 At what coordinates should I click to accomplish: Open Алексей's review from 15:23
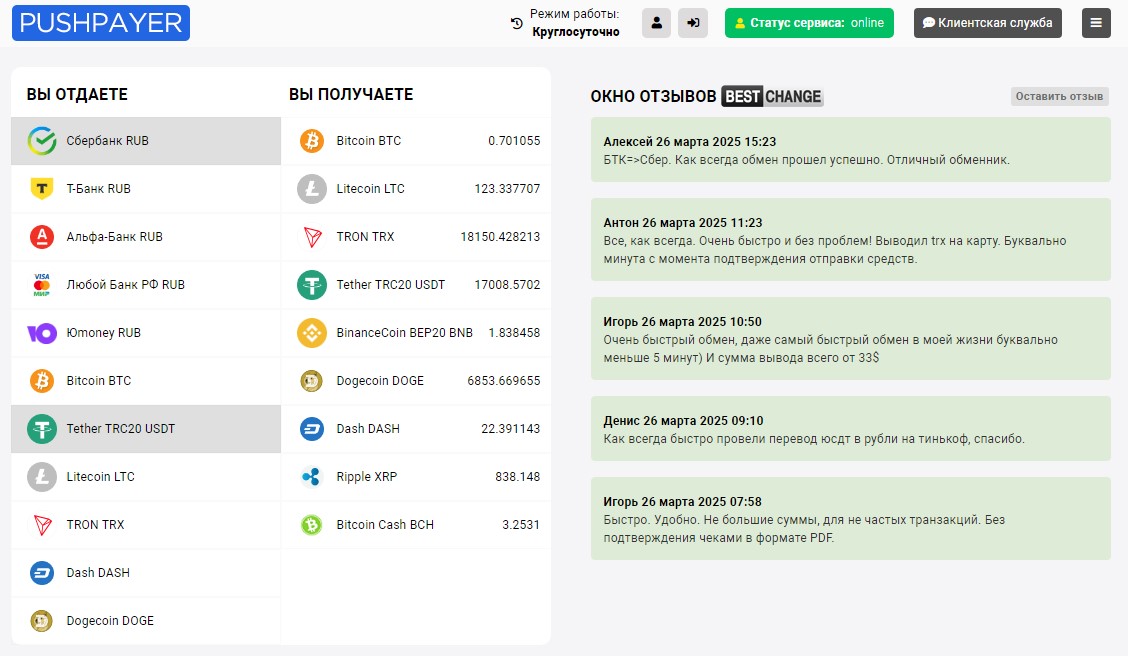tap(850, 150)
